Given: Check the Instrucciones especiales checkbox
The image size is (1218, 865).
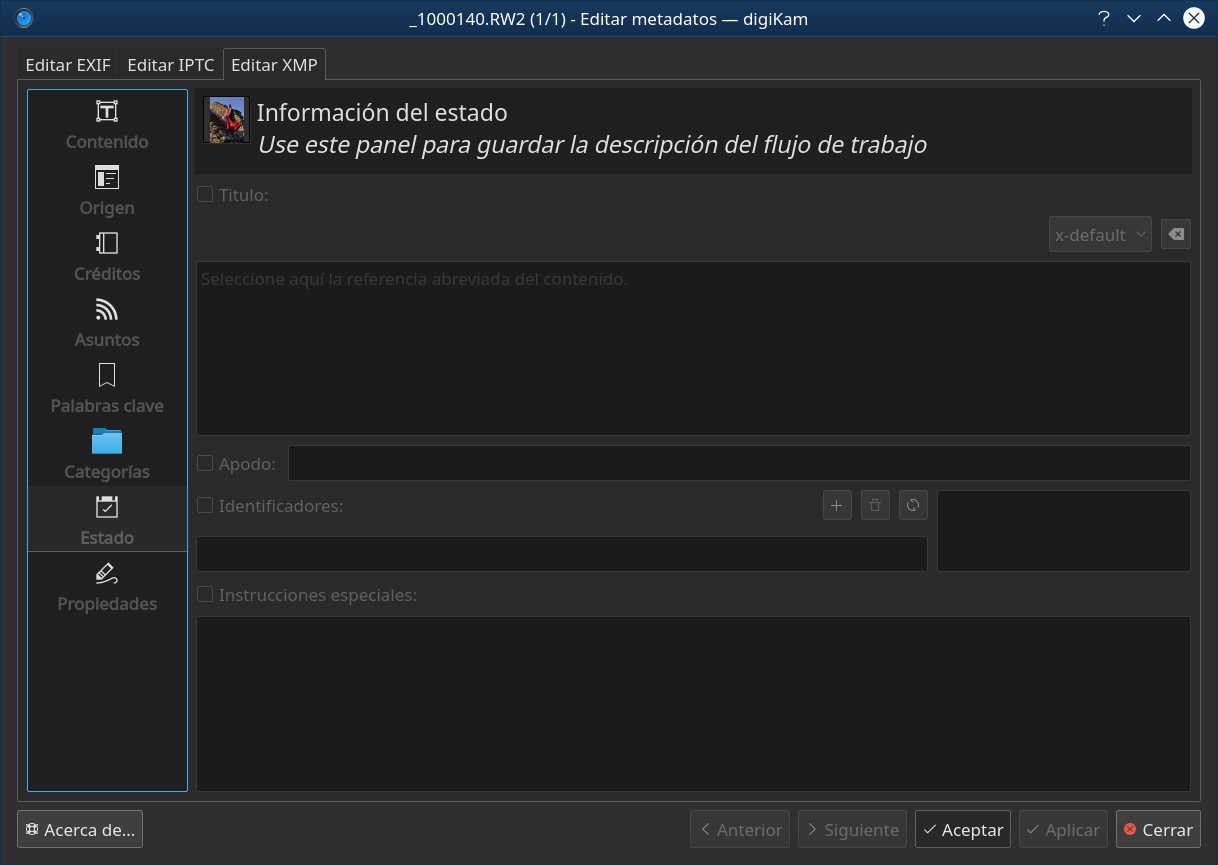Looking at the screenshot, I should click(x=205, y=594).
